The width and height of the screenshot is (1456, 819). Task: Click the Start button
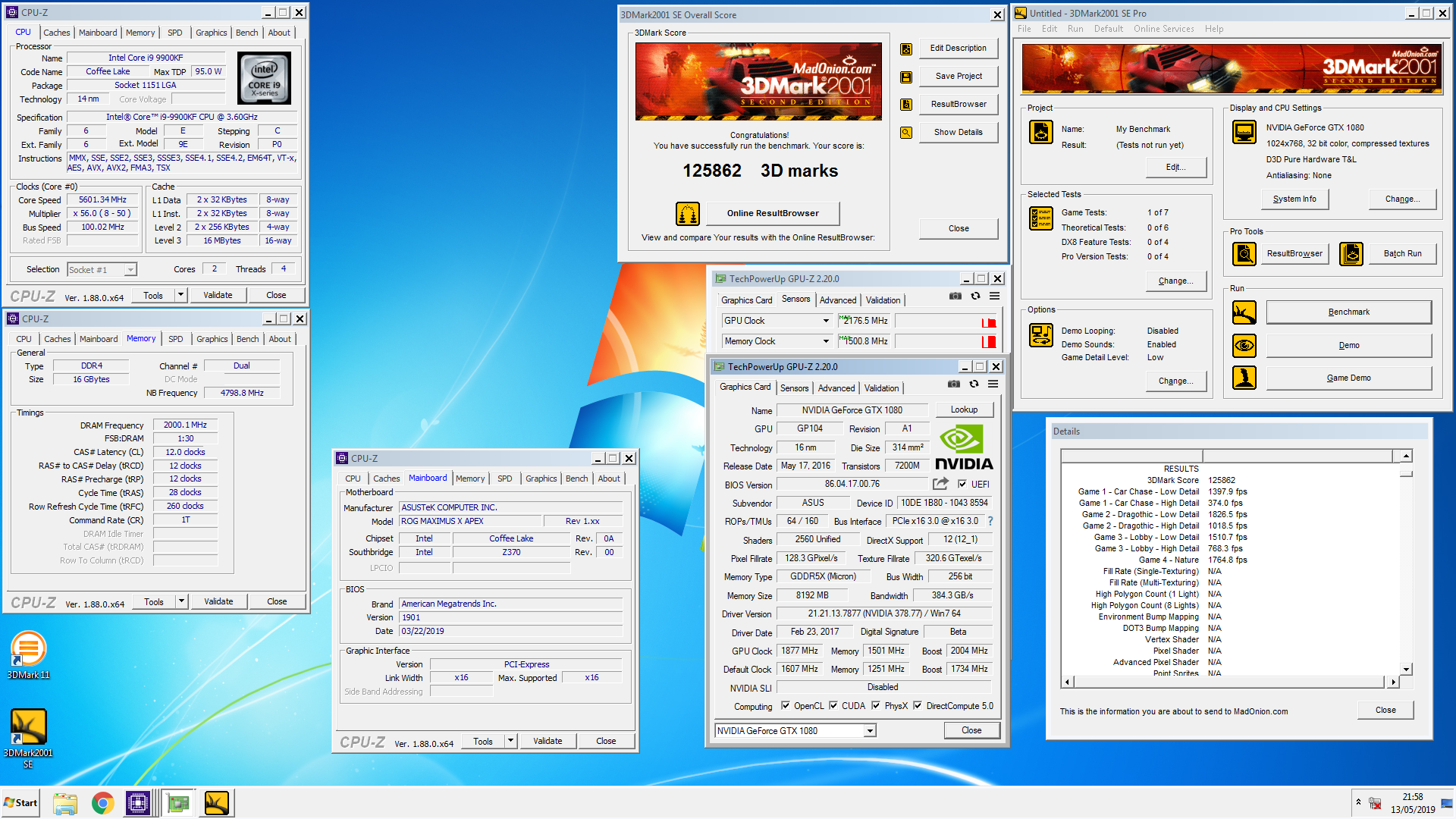click(20, 803)
